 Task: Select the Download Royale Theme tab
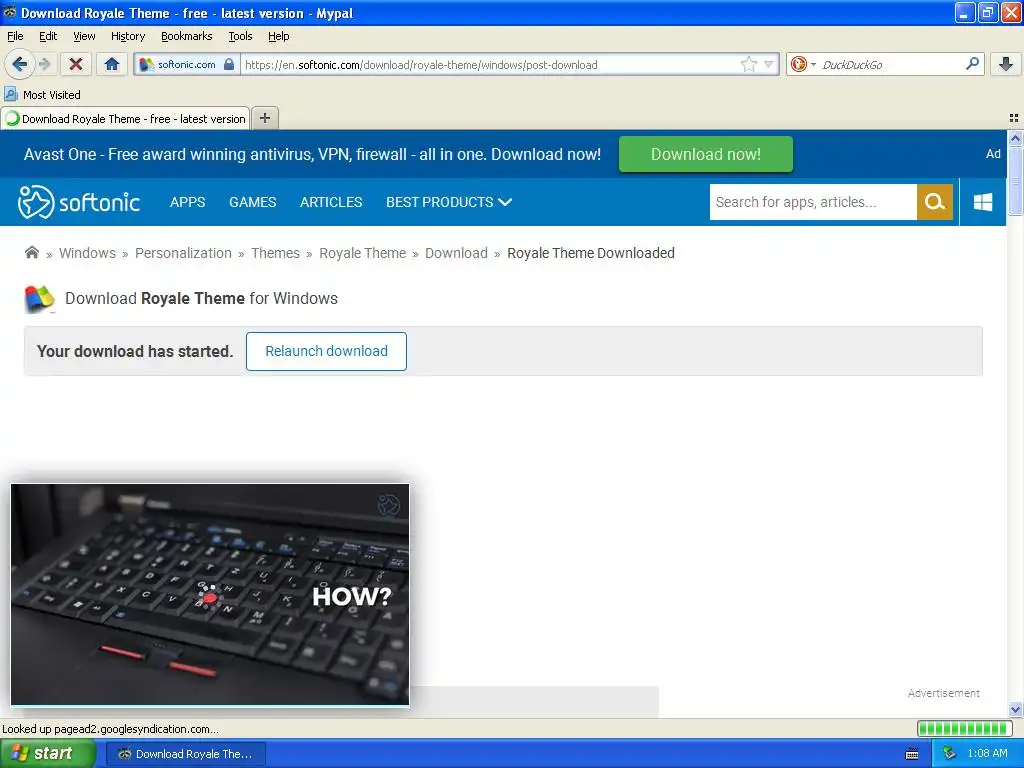point(125,118)
